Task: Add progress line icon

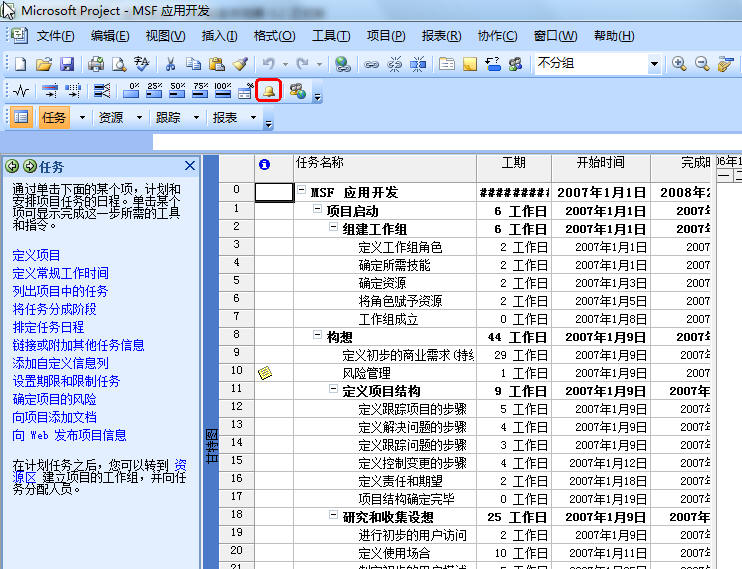Action: click(x=102, y=90)
